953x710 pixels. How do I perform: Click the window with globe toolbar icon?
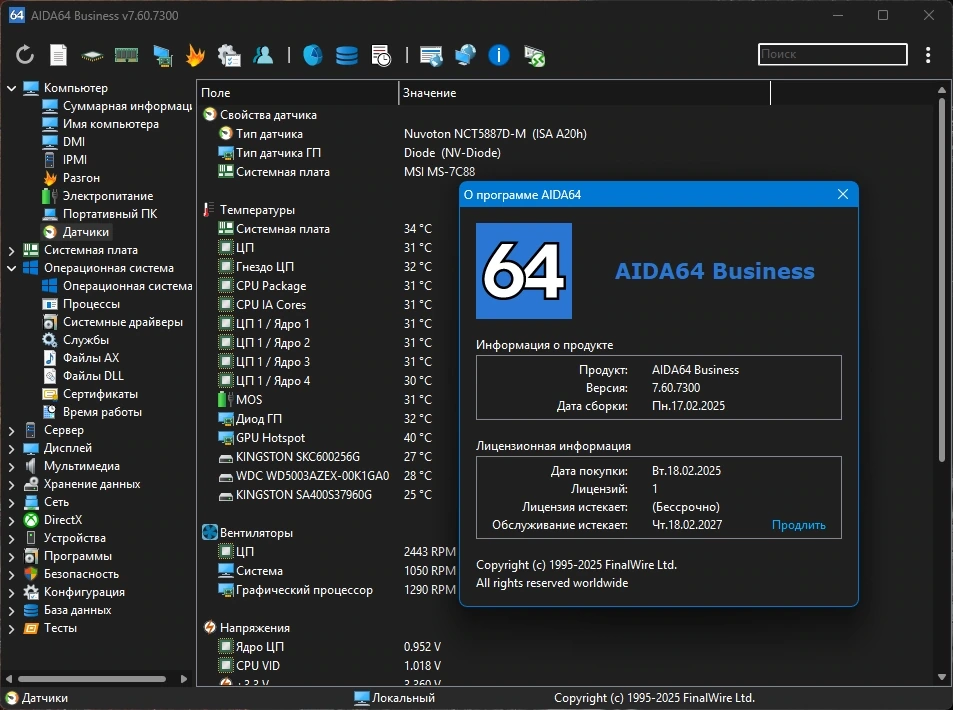click(x=431, y=56)
